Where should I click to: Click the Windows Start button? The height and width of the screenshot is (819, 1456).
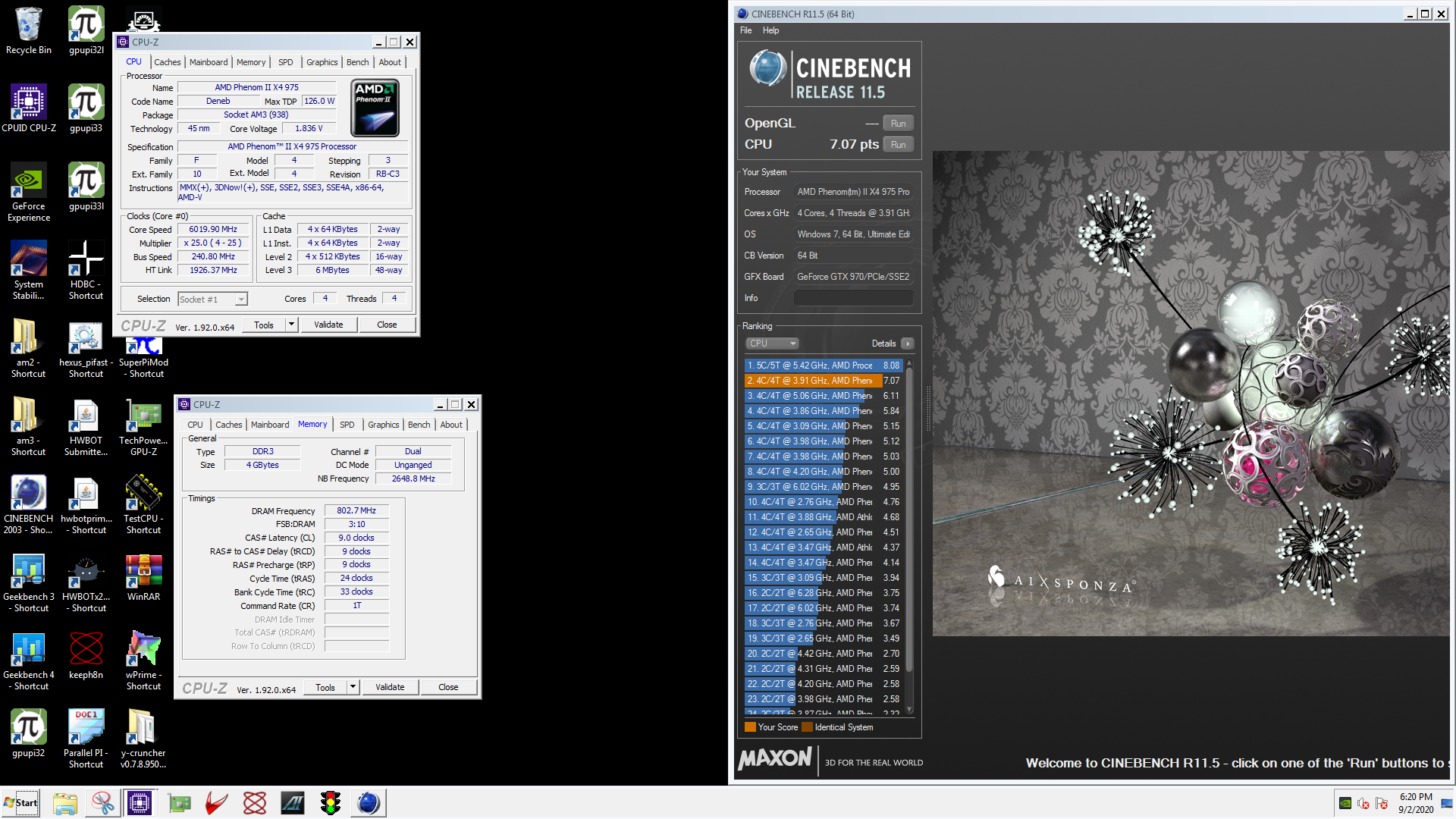tap(20, 802)
